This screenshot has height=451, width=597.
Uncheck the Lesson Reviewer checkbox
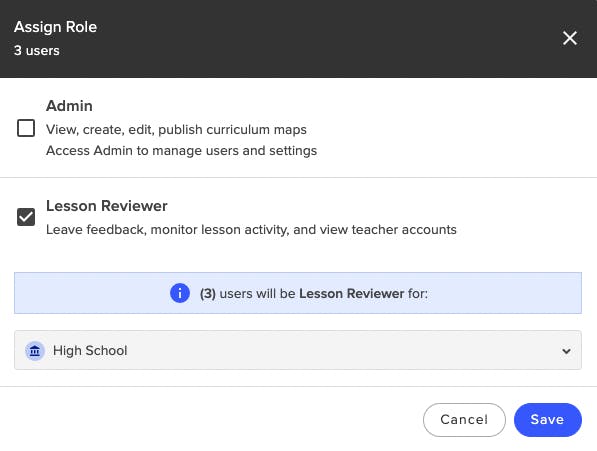pos(26,217)
